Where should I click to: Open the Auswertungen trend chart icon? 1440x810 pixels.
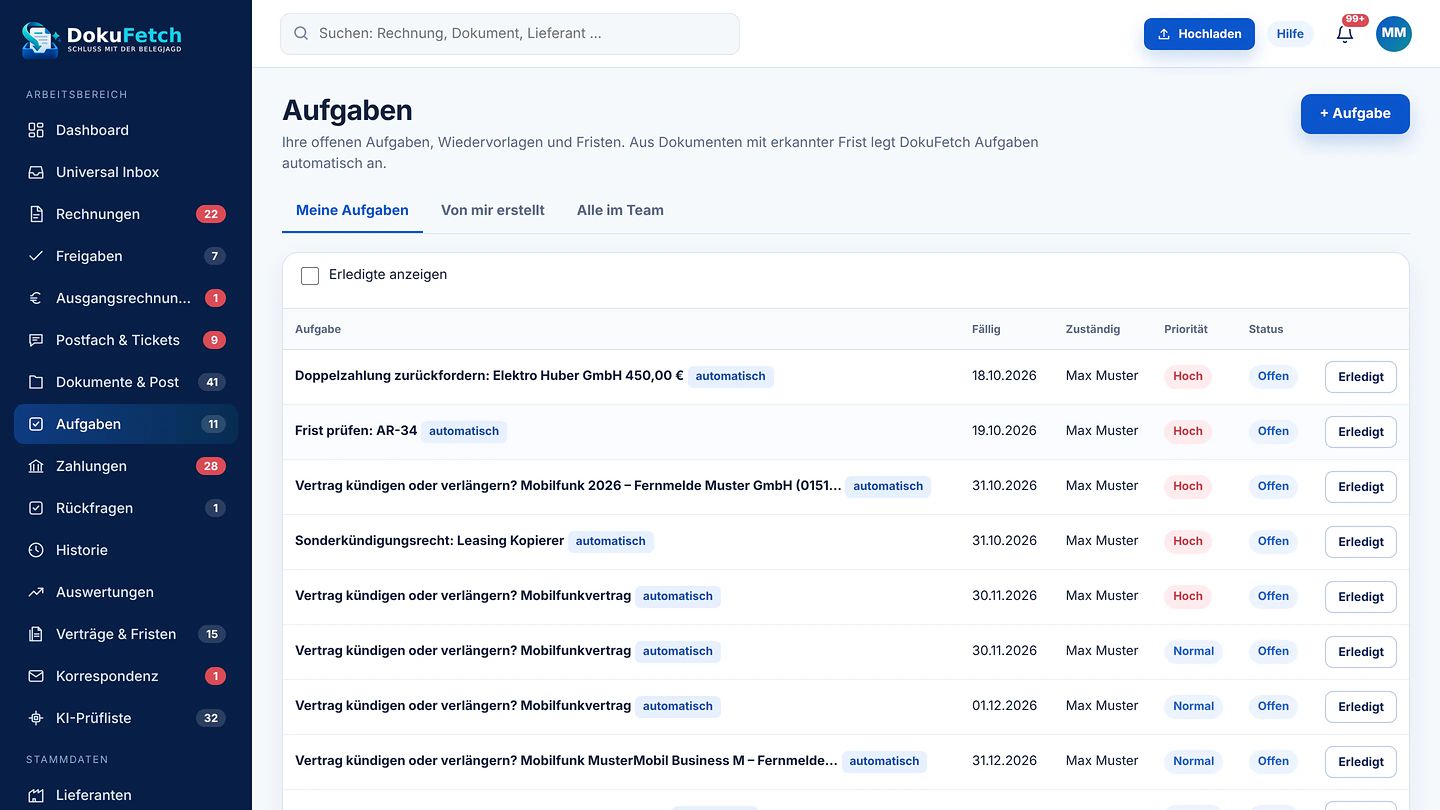[x=36, y=592]
